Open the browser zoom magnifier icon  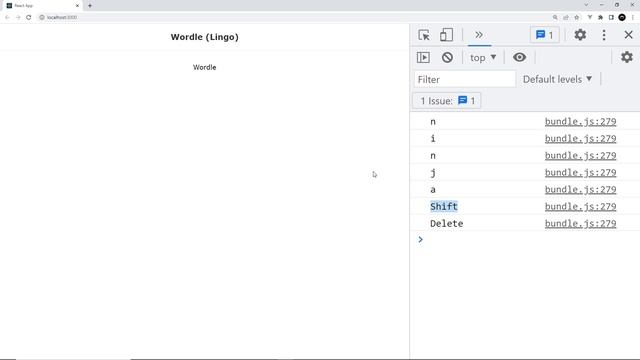[555, 17]
